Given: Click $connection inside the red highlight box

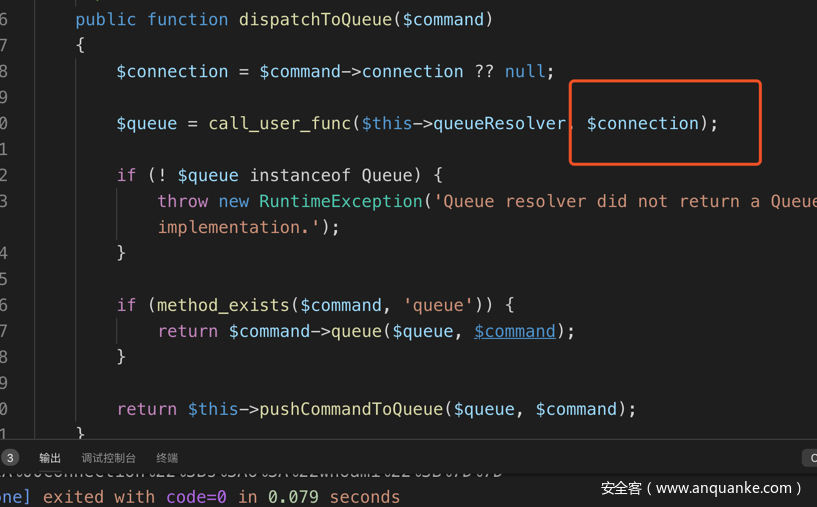Looking at the screenshot, I should coord(642,123).
